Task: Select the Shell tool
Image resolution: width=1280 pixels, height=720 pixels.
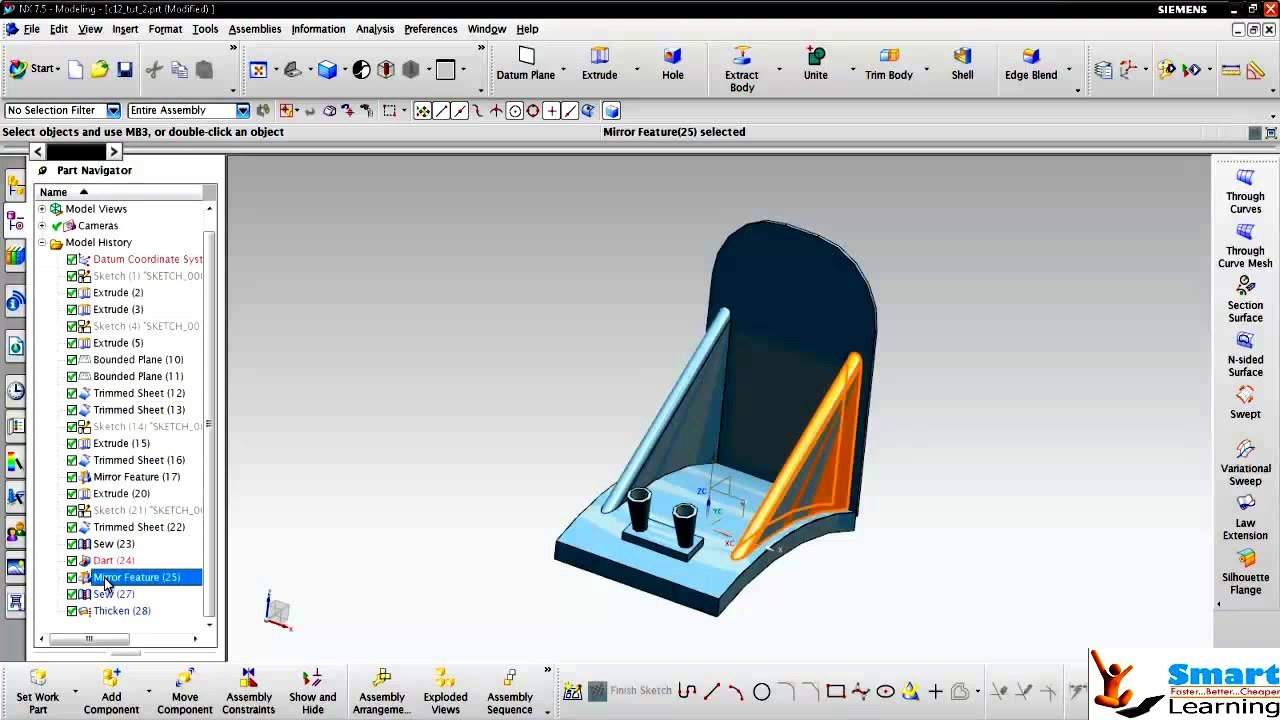Action: click(962, 65)
